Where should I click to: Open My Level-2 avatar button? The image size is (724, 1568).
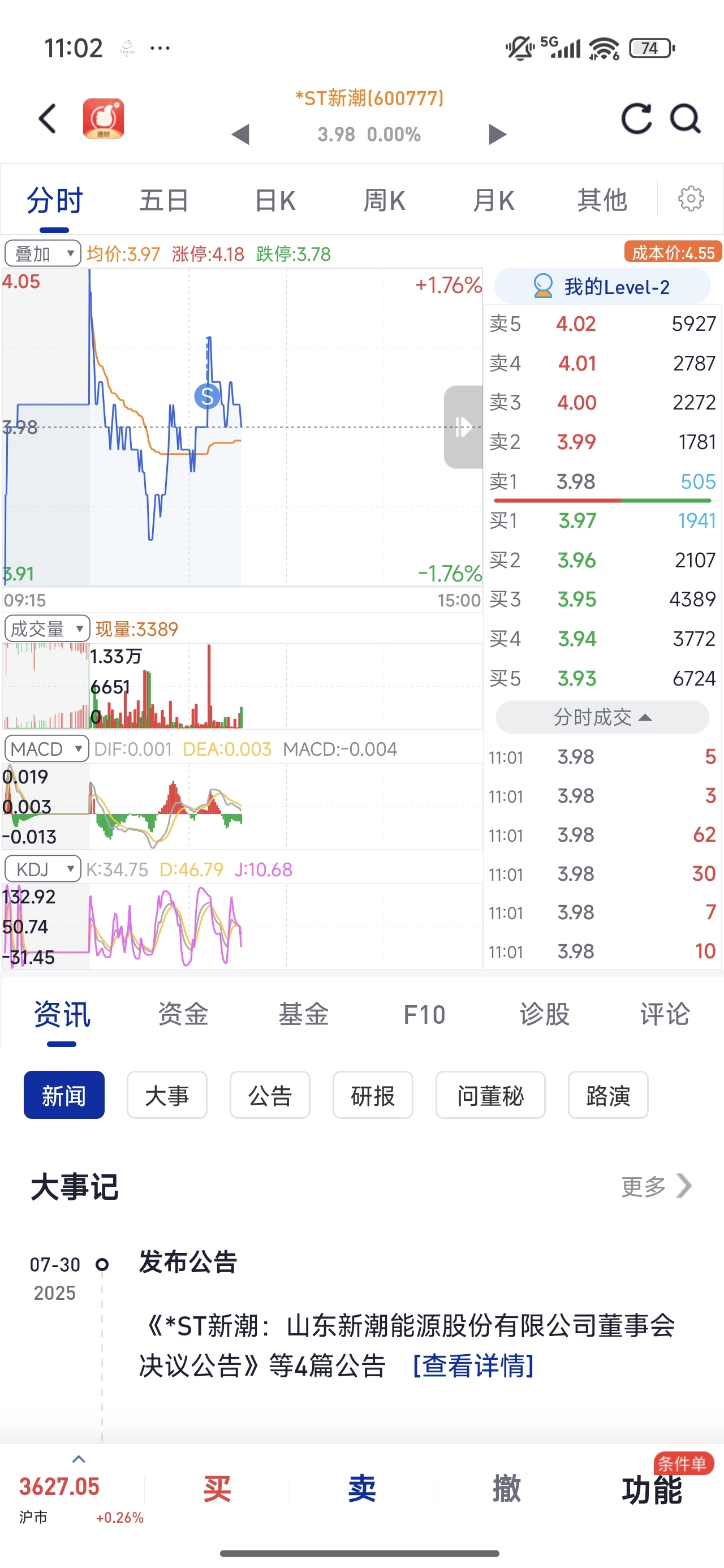[602, 286]
